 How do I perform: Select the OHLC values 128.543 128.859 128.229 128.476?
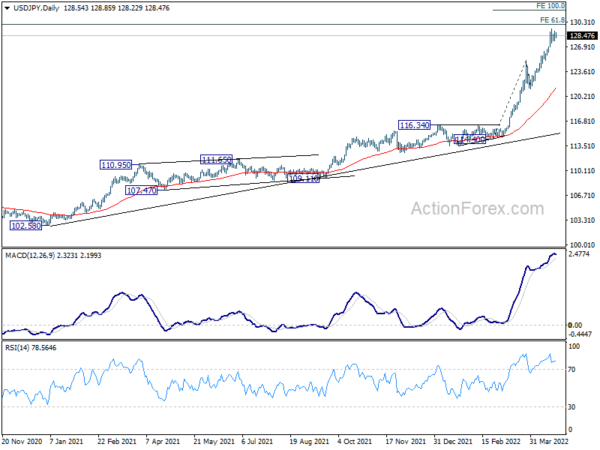[x=116, y=8]
